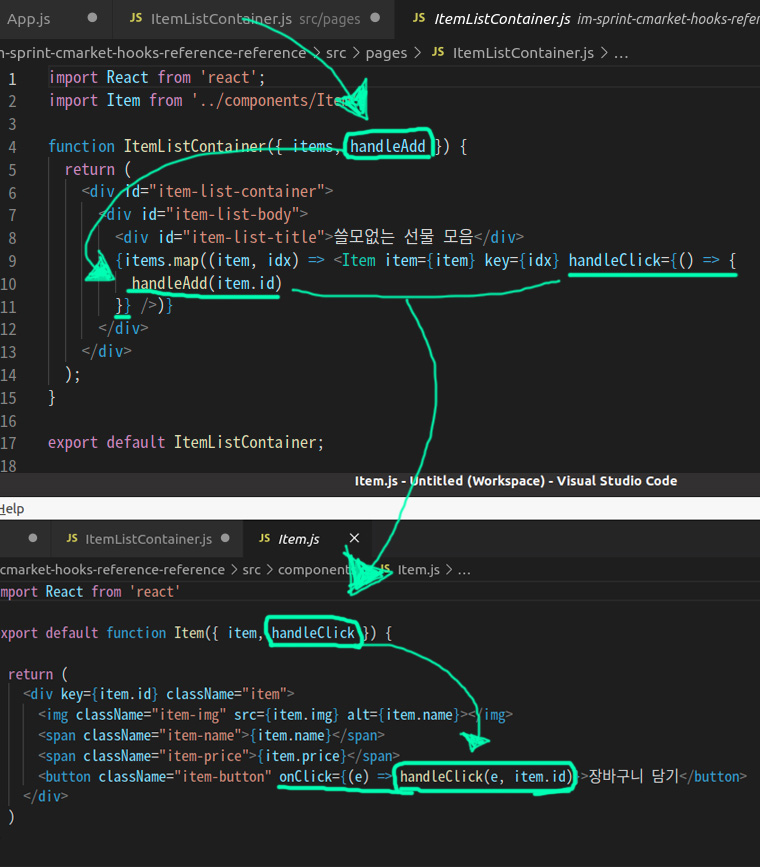Click line number 9 in gutter
Screen dimensions: 760x867
point(12,262)
